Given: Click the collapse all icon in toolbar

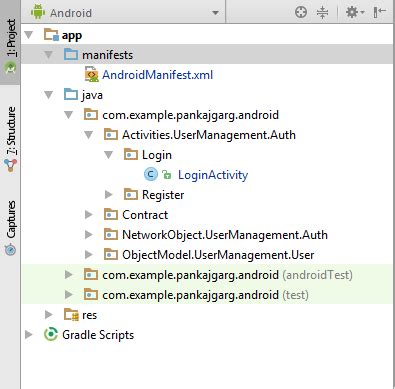Looking at the screenshot, I should coord(322,13).
